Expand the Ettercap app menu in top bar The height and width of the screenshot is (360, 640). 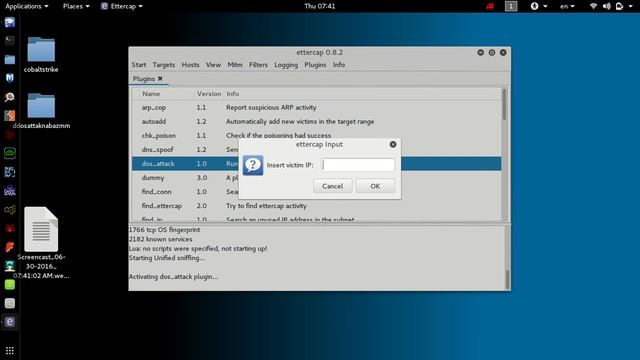tap(122, 6)
